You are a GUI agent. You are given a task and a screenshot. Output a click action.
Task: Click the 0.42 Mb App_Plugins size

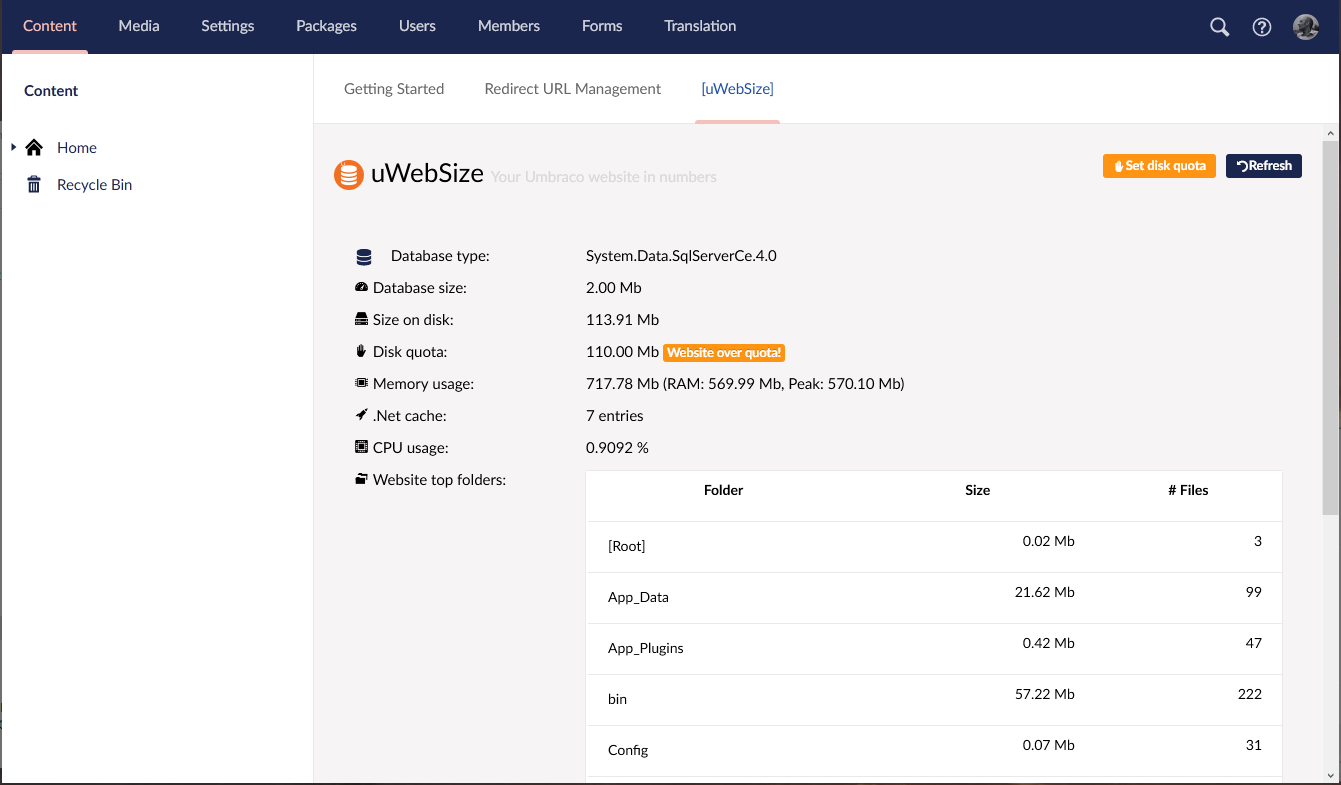pos(1048,643)
